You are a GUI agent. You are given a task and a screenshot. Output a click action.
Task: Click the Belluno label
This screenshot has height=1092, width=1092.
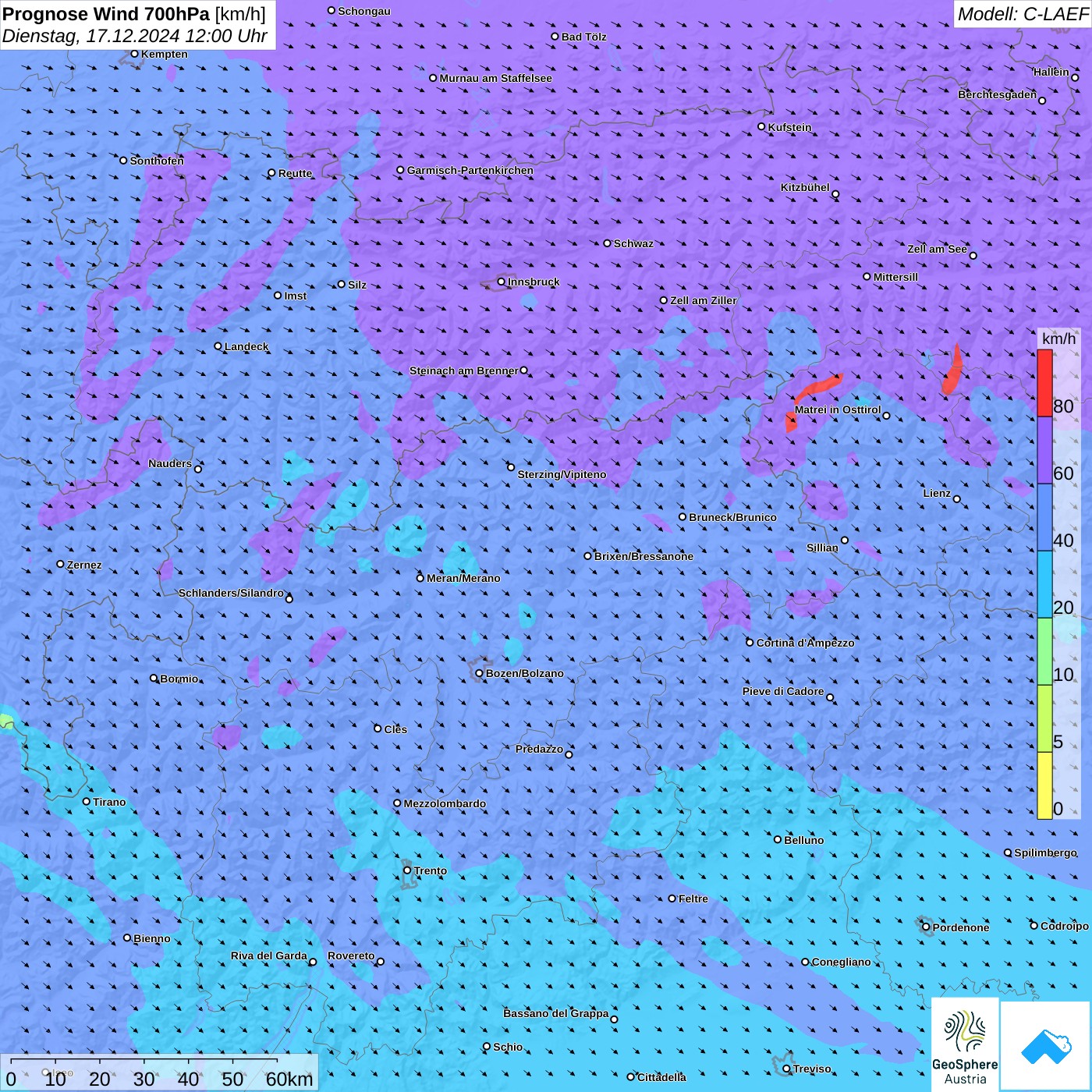[x=804, y=840]
